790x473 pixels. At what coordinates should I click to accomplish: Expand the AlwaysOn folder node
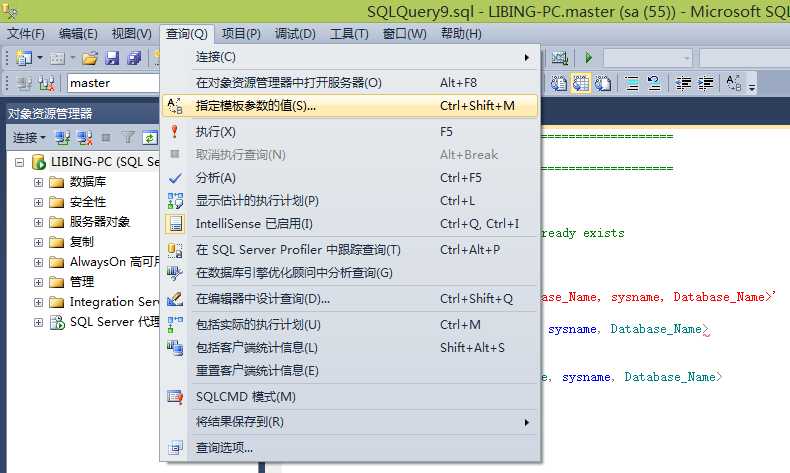pyautogui.click(x=38, y=262)
